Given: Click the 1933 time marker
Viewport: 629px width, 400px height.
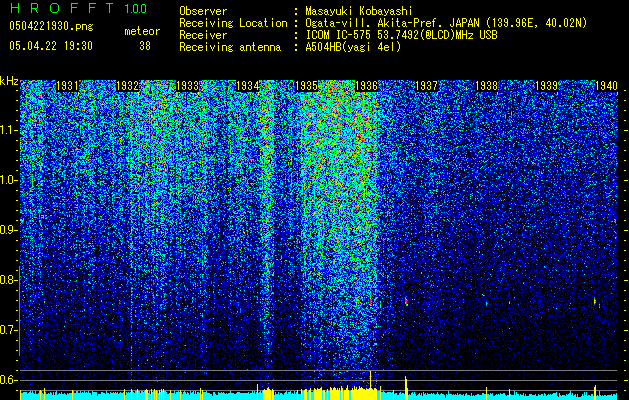Looking at the screenshot, I should point(187,86).
